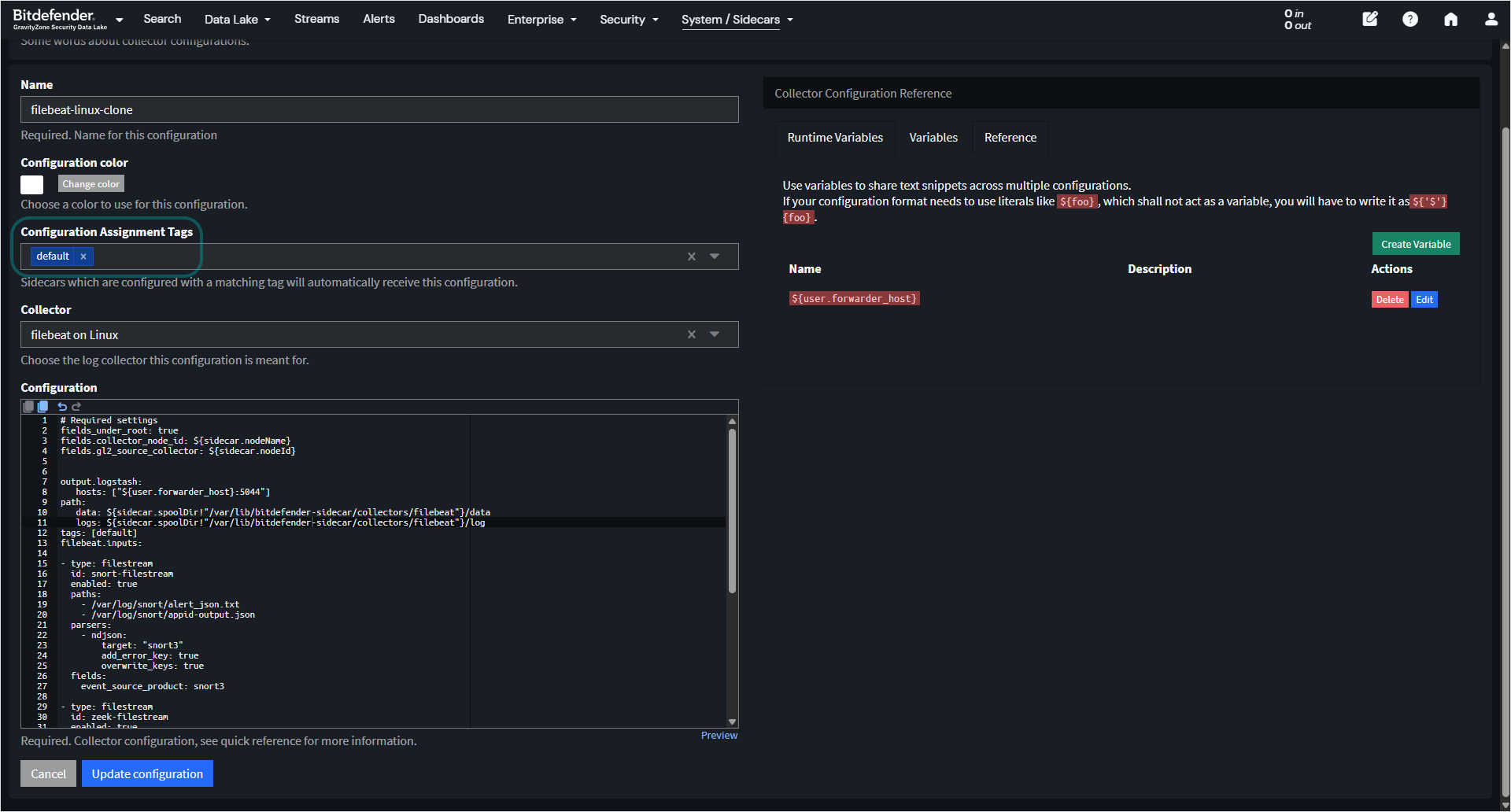Image resolution: width=1511 pixels, height=812 pixels.
Task: Open the dropdown caret beside the Bitdefender logo
Action: point(120,20)
